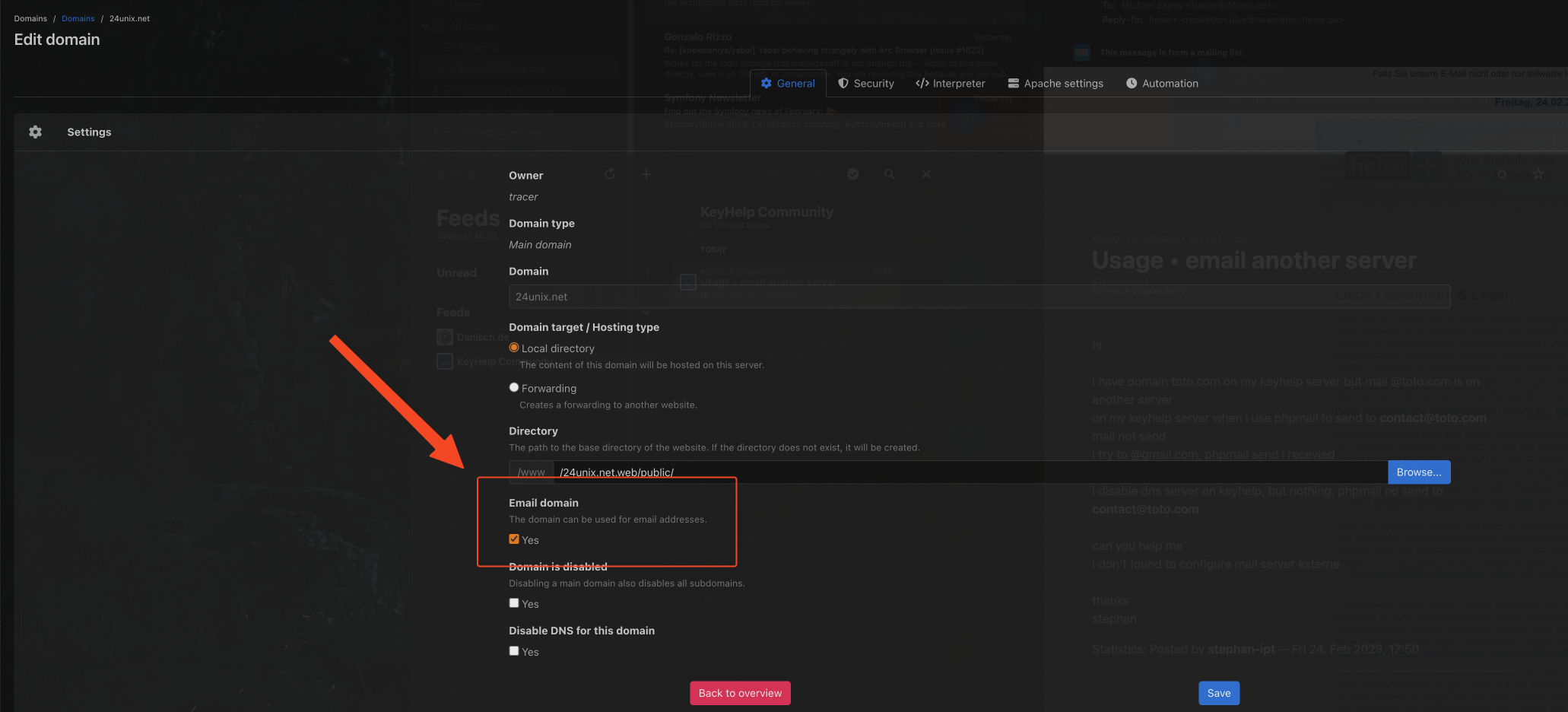This screenshot has width=1568, height=712.
Task: Select the Forwarding radio button
Action: (514, 387)
